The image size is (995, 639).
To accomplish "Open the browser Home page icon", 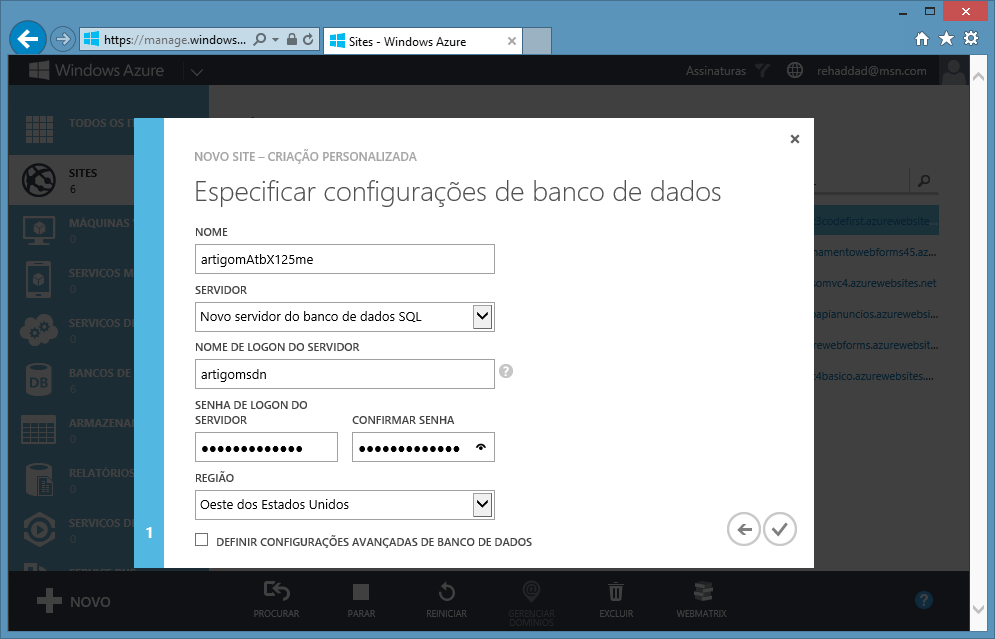I will [922, 39].
